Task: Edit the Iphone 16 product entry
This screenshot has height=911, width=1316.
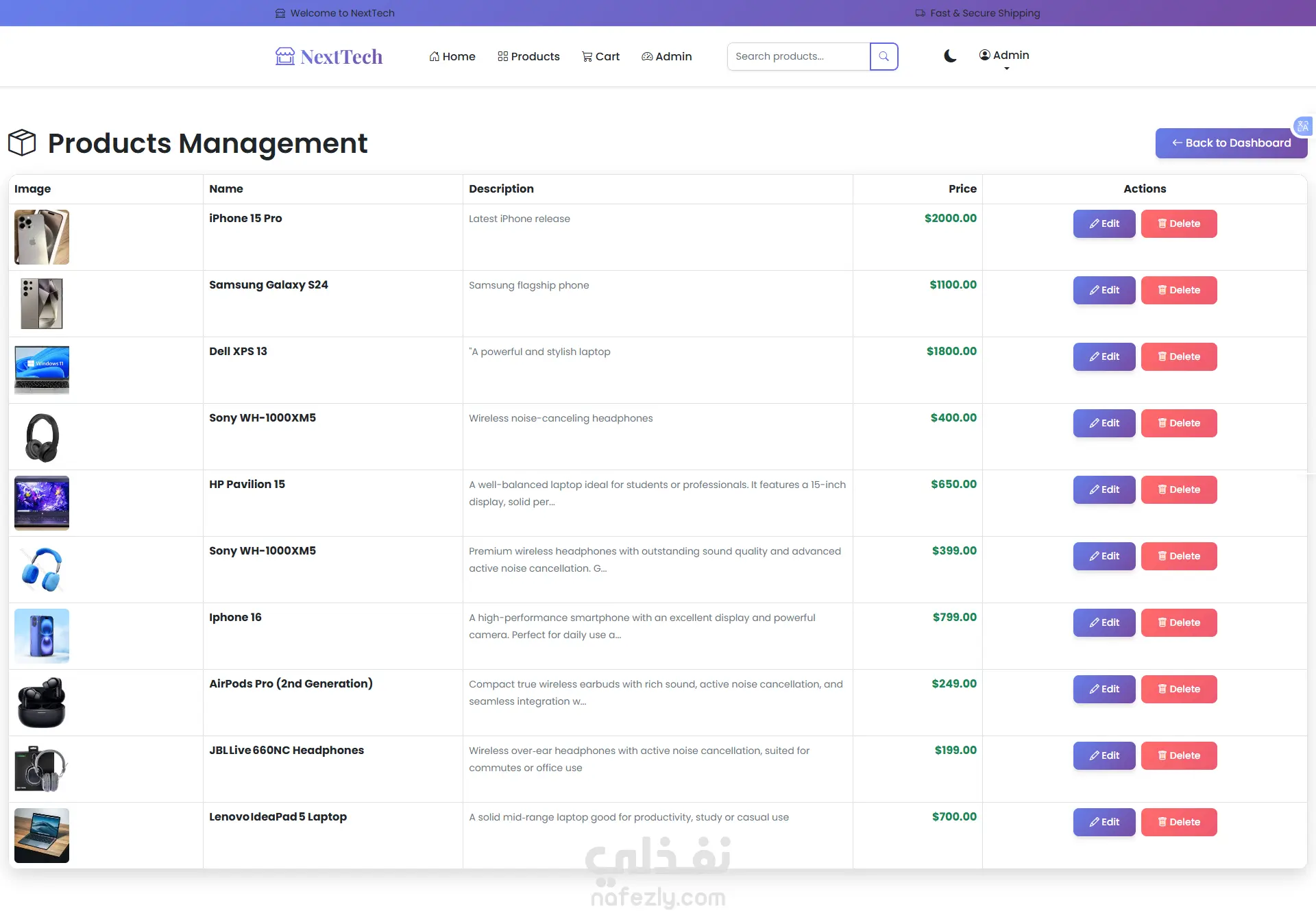Action: pos(1104,622)
